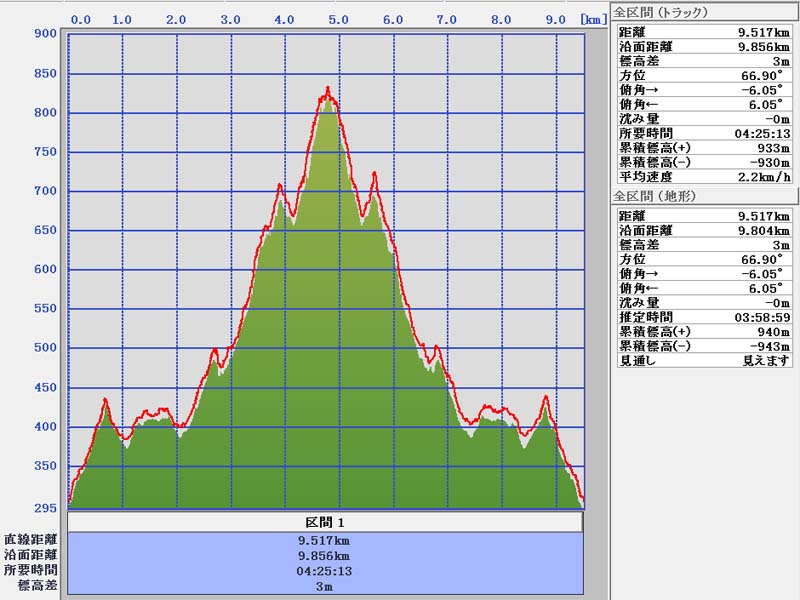Click the 所要時間 value in the track panel
The width and height of the screenshot is (800, 600).
click(x=759, y=133)
